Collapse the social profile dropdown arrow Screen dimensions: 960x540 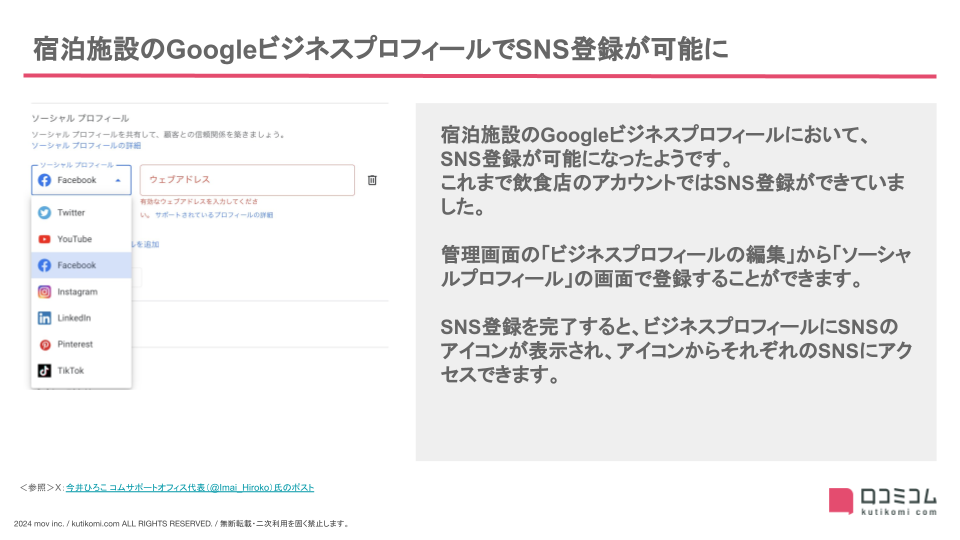119,180
